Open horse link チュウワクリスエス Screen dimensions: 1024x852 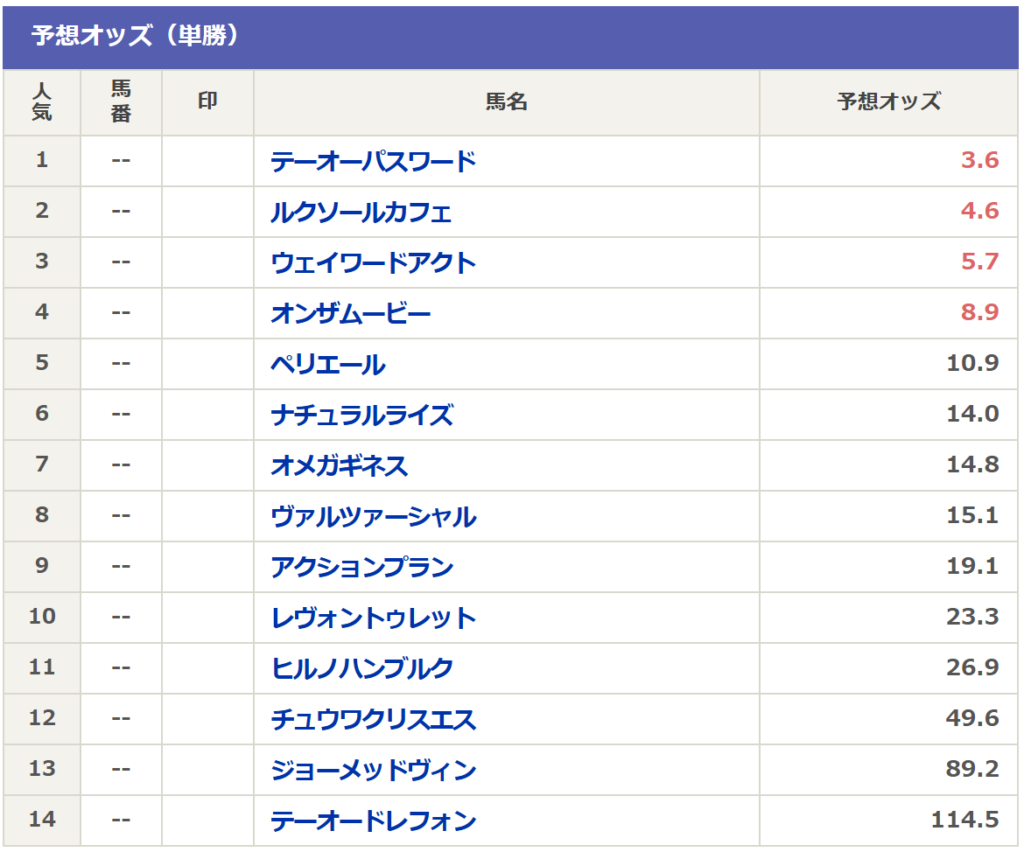coord(373,719)
